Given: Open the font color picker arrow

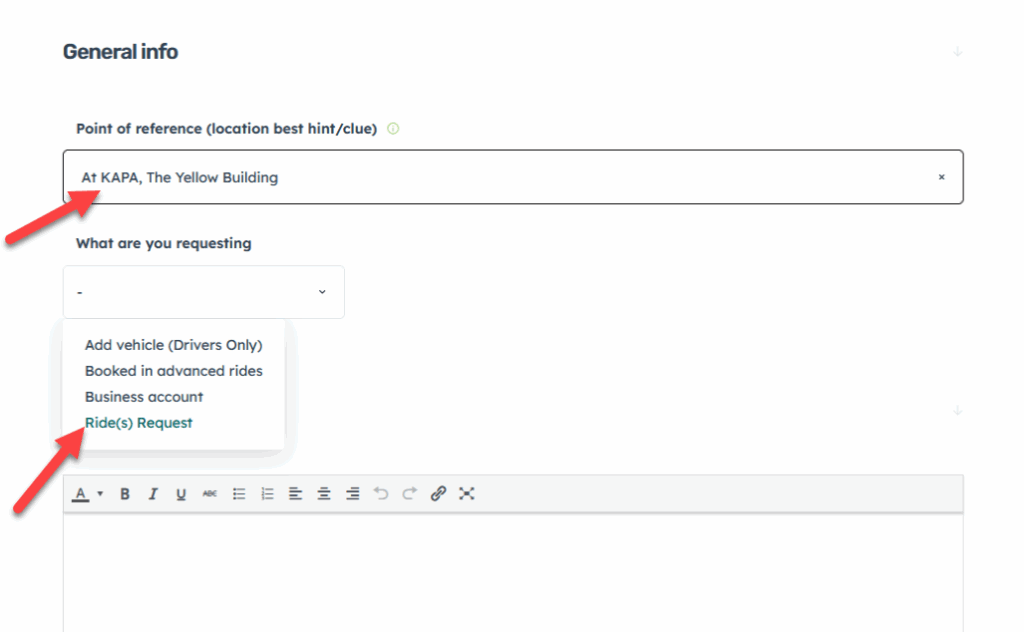Looking at the screenshot, I should coord(100,494).
